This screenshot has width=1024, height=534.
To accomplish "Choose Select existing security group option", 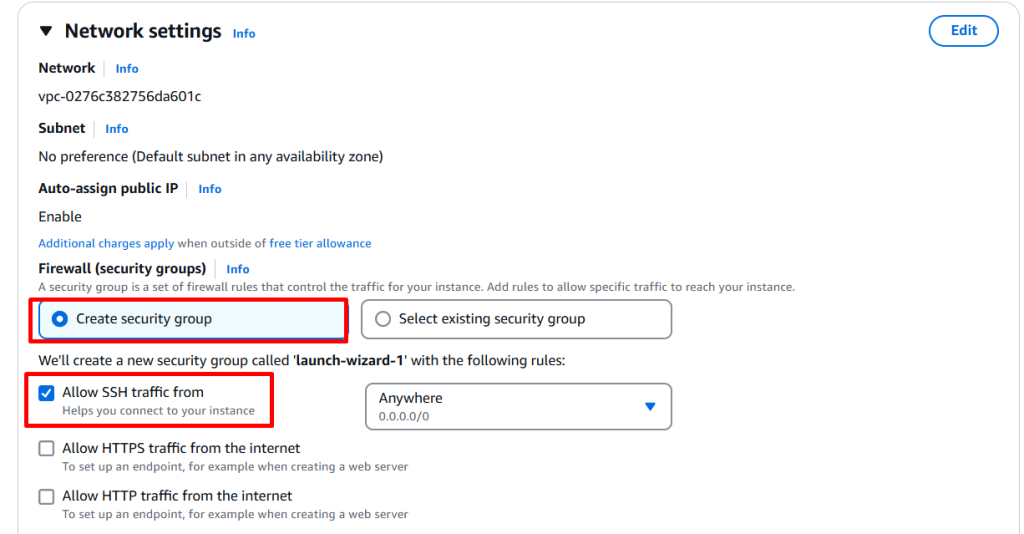I will (x=383, y=319).
